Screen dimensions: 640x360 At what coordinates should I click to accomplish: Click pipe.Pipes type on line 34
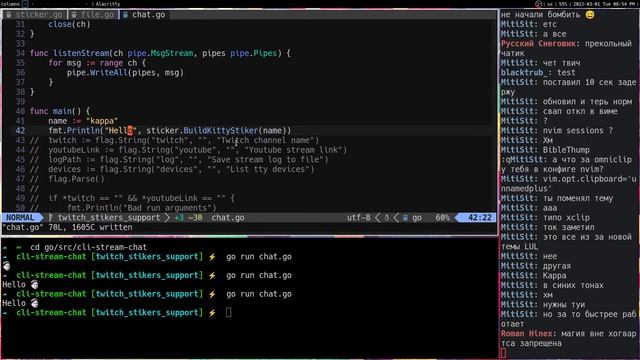tap(253, 53)
